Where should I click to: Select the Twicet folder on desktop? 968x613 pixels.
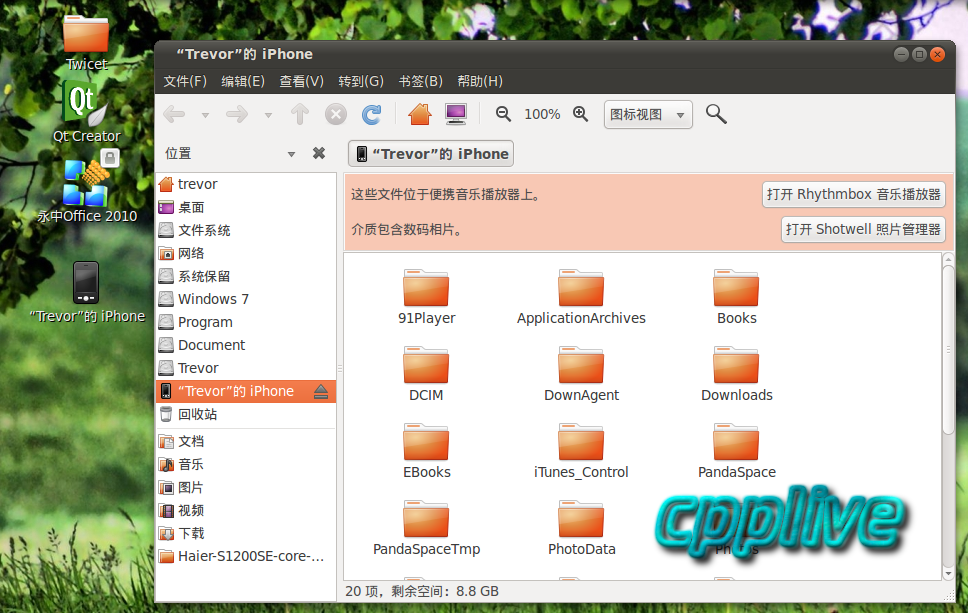(86, 42)
